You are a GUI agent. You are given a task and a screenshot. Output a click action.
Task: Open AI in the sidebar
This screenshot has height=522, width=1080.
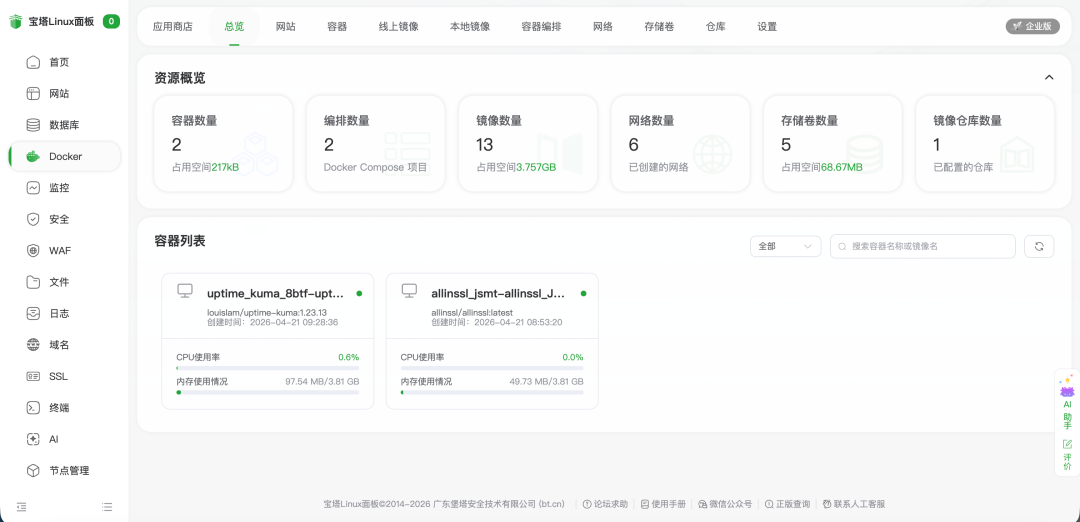point(64,439)
